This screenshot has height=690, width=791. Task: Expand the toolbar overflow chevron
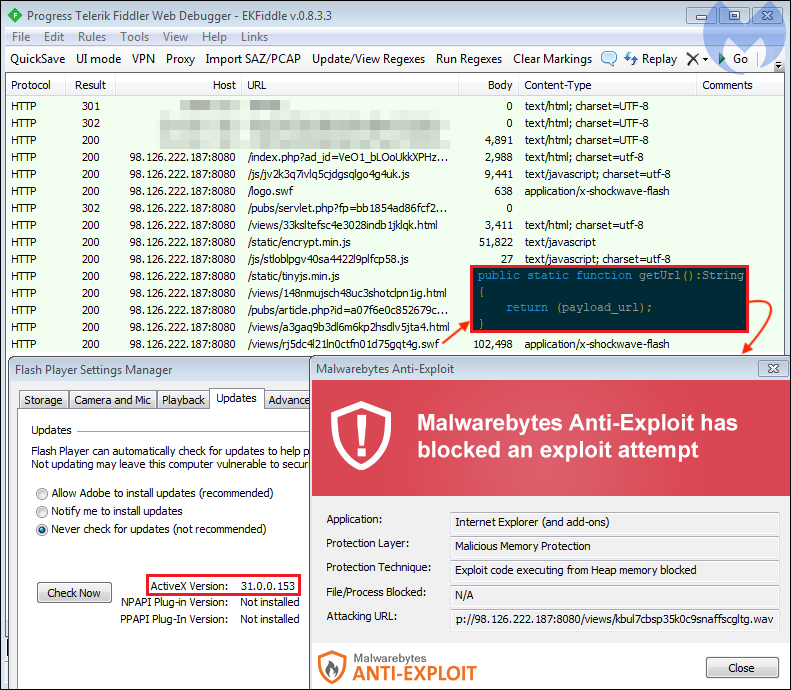click(778, 65)
